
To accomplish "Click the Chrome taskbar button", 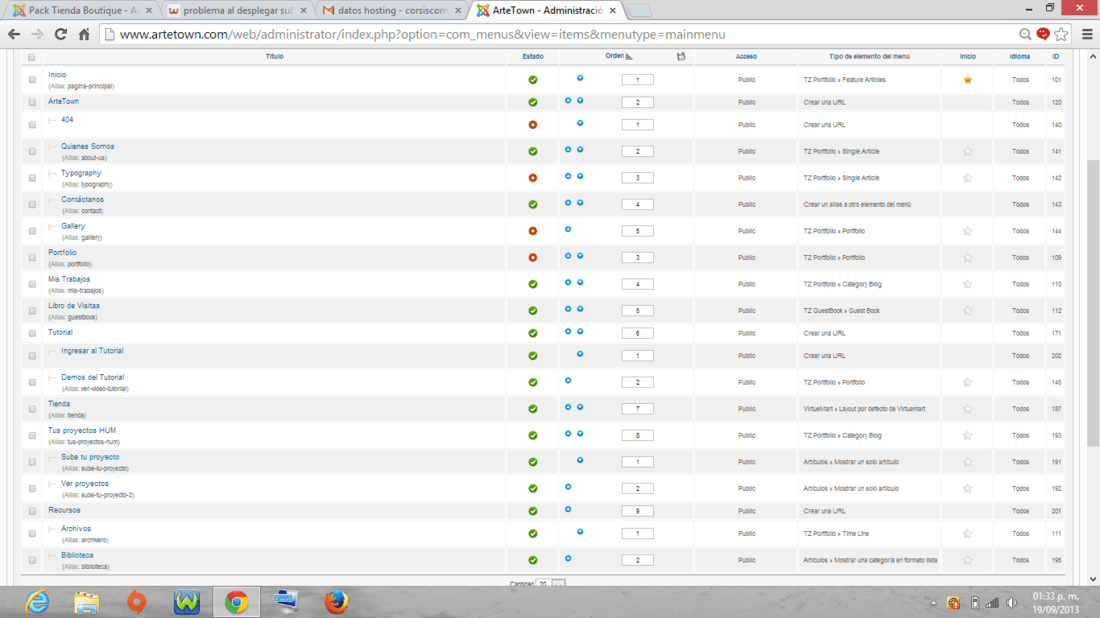I will point(236,602).
